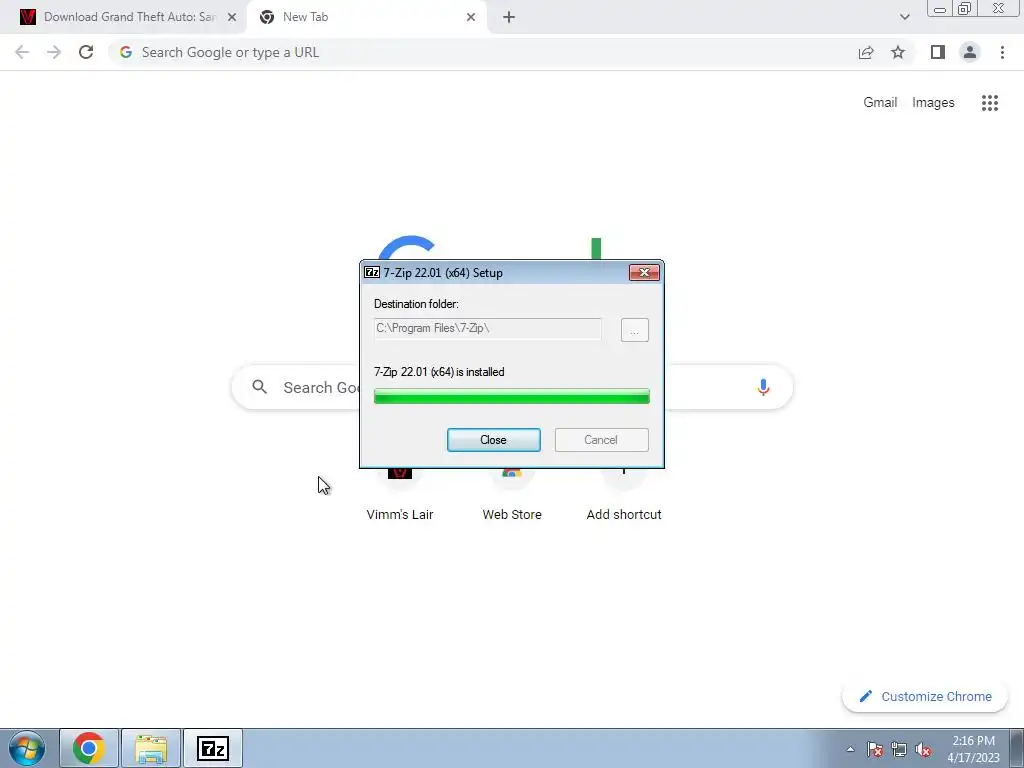Click "7-Zip 22.01 (x64) is installed" text
The height and width of the screenshot is (768, 1024).
(x=439, y=372)
